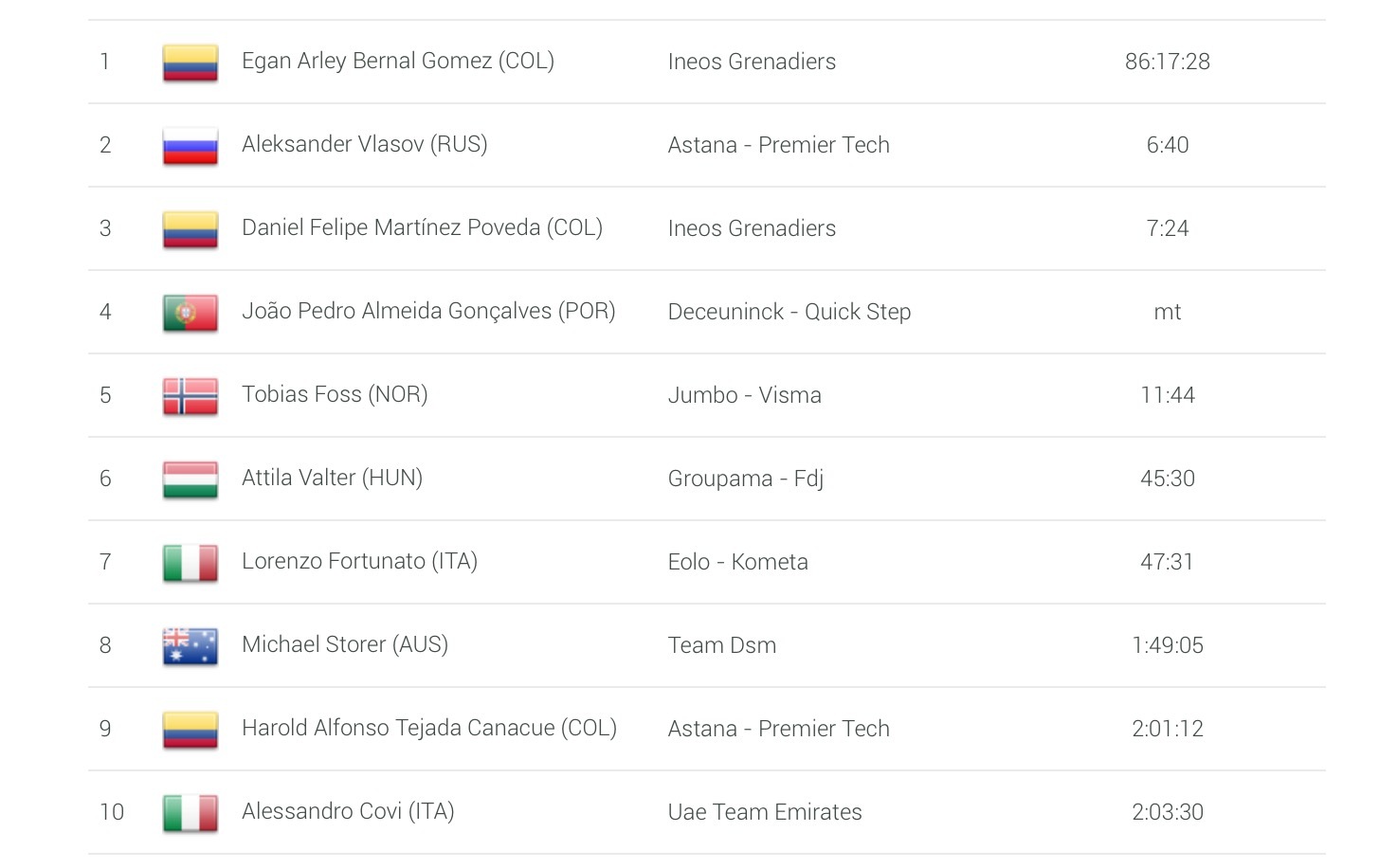Image resolution: width=1379 pixels, height=868 pixels.
Task: Click the Portuguese flag icon
Action: tap(191, 313)
